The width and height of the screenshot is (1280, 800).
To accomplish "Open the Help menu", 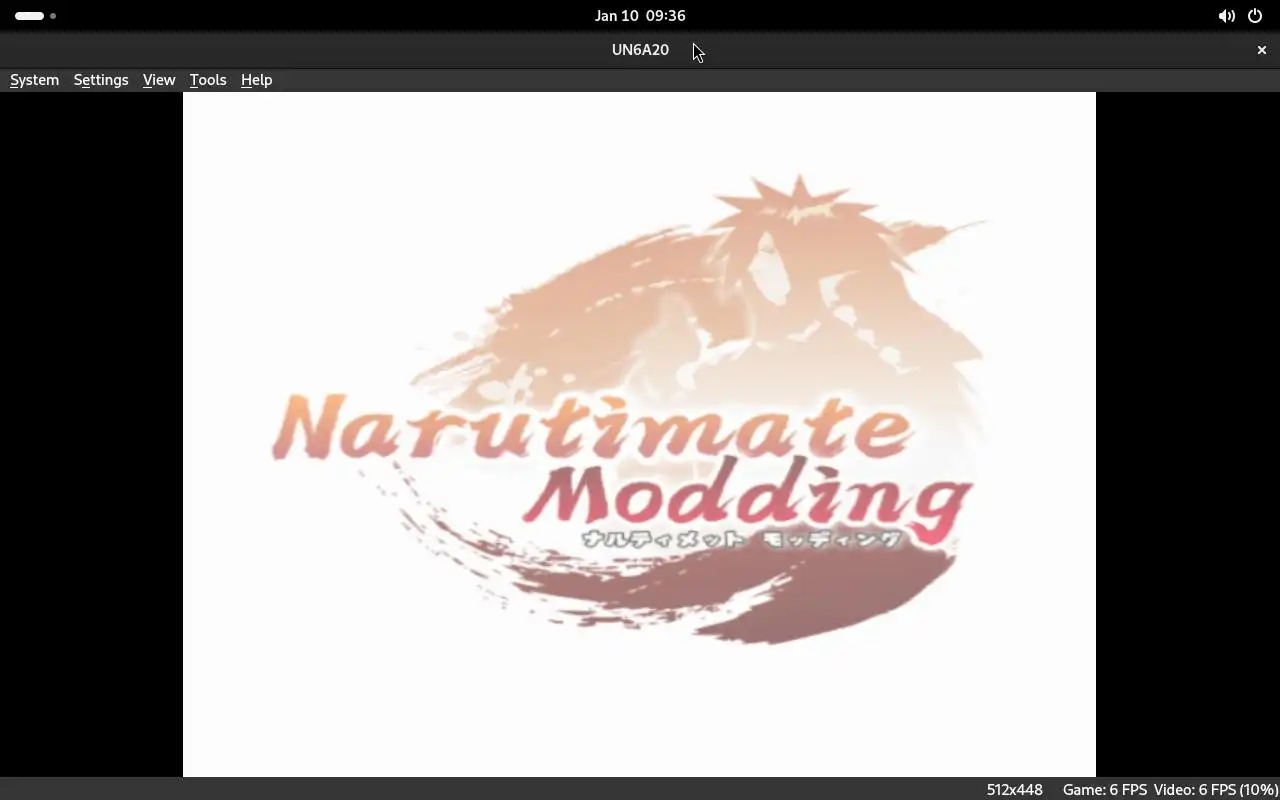I will point(256,80).
